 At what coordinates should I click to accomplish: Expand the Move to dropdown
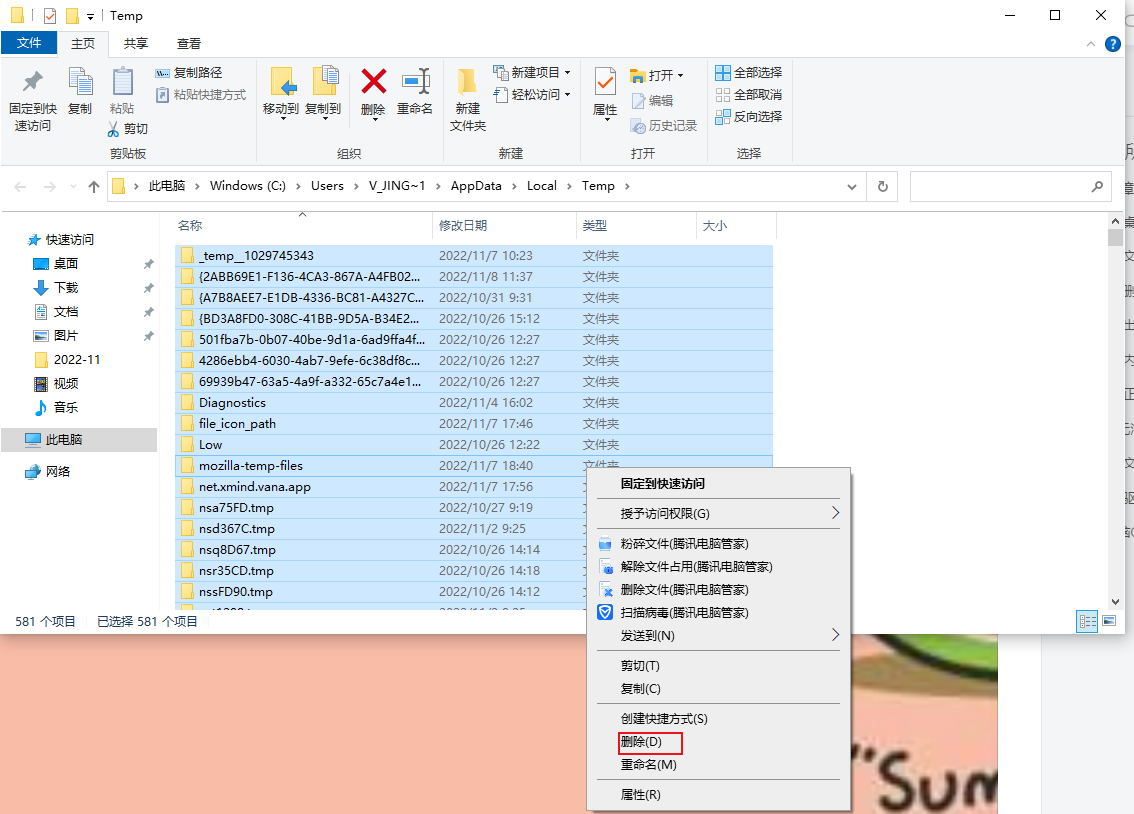(281, 118)
